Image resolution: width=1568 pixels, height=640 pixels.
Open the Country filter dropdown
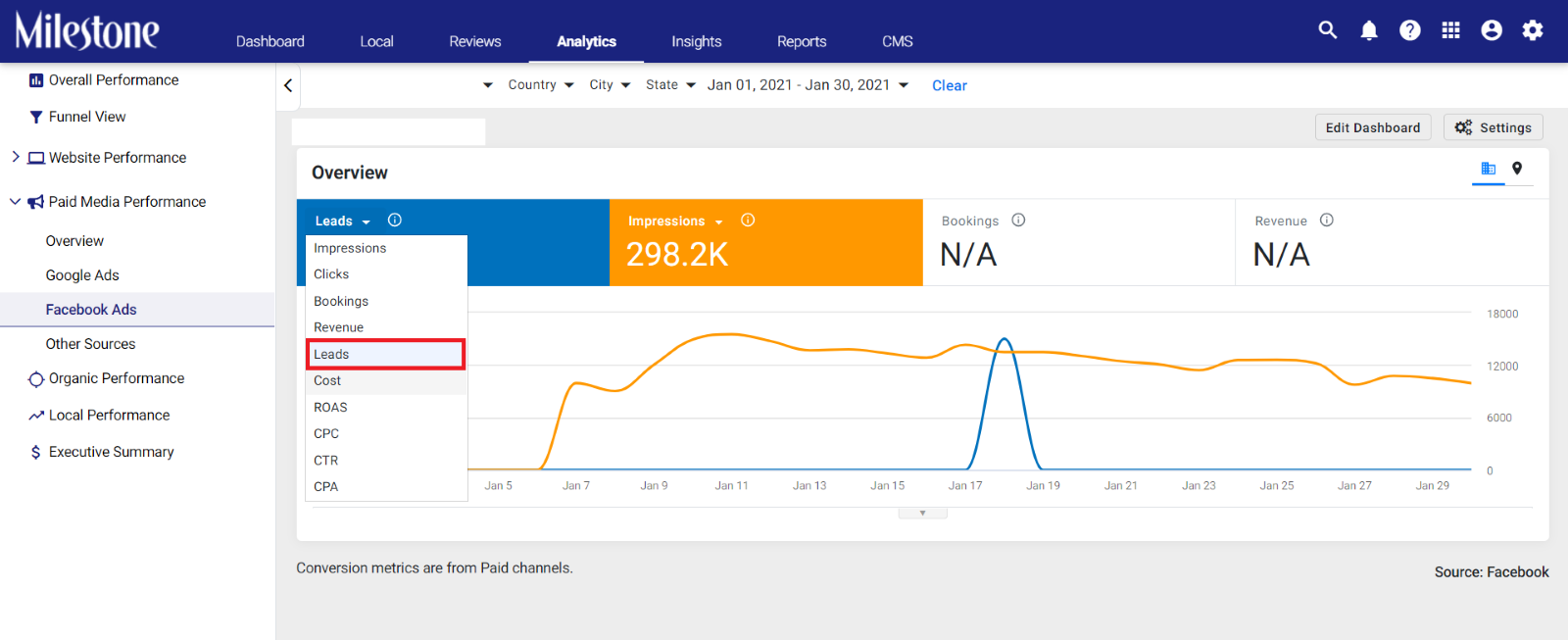click(541, 85)
